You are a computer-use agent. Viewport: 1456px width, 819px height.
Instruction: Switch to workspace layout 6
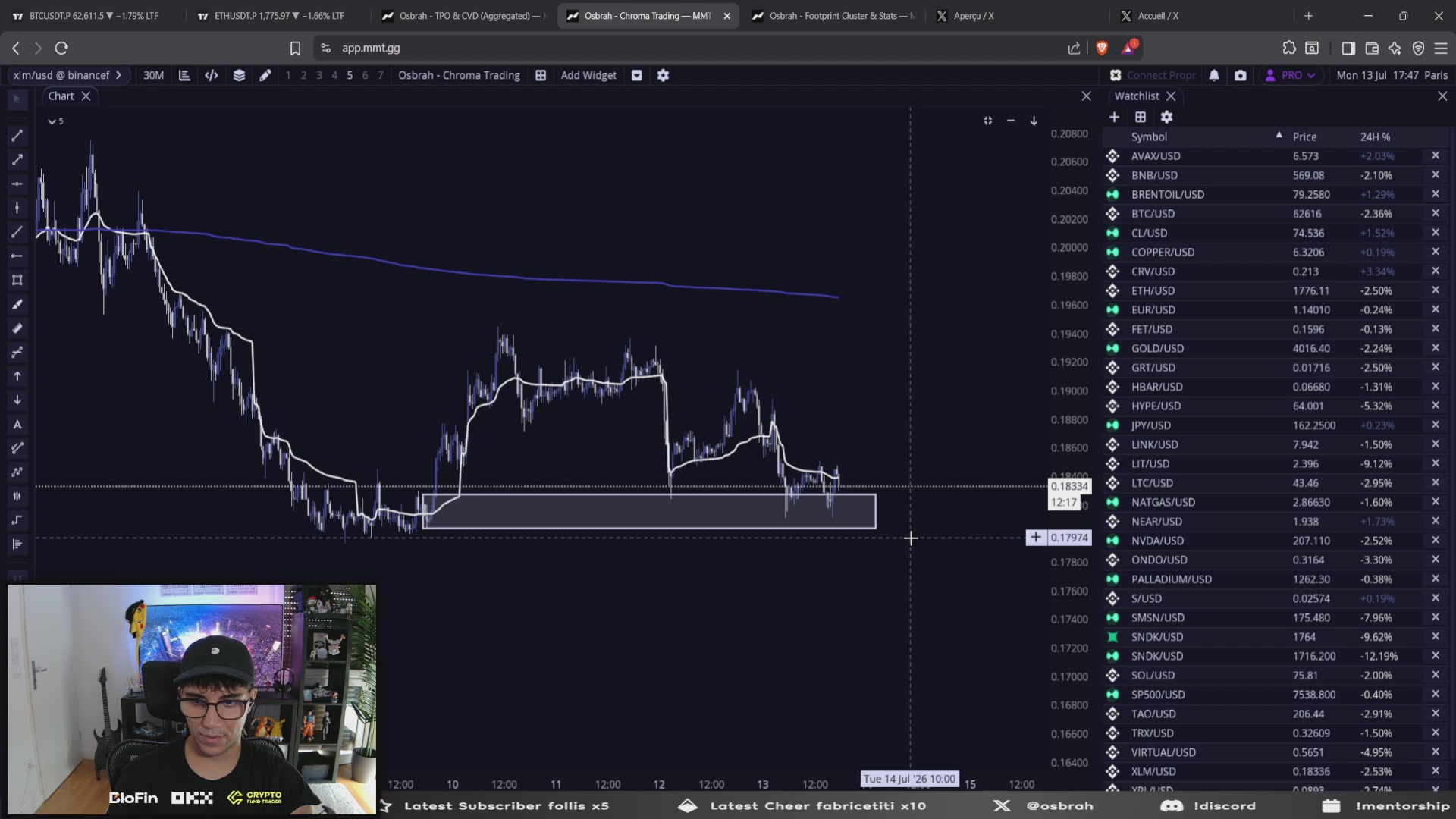point(365,75)
